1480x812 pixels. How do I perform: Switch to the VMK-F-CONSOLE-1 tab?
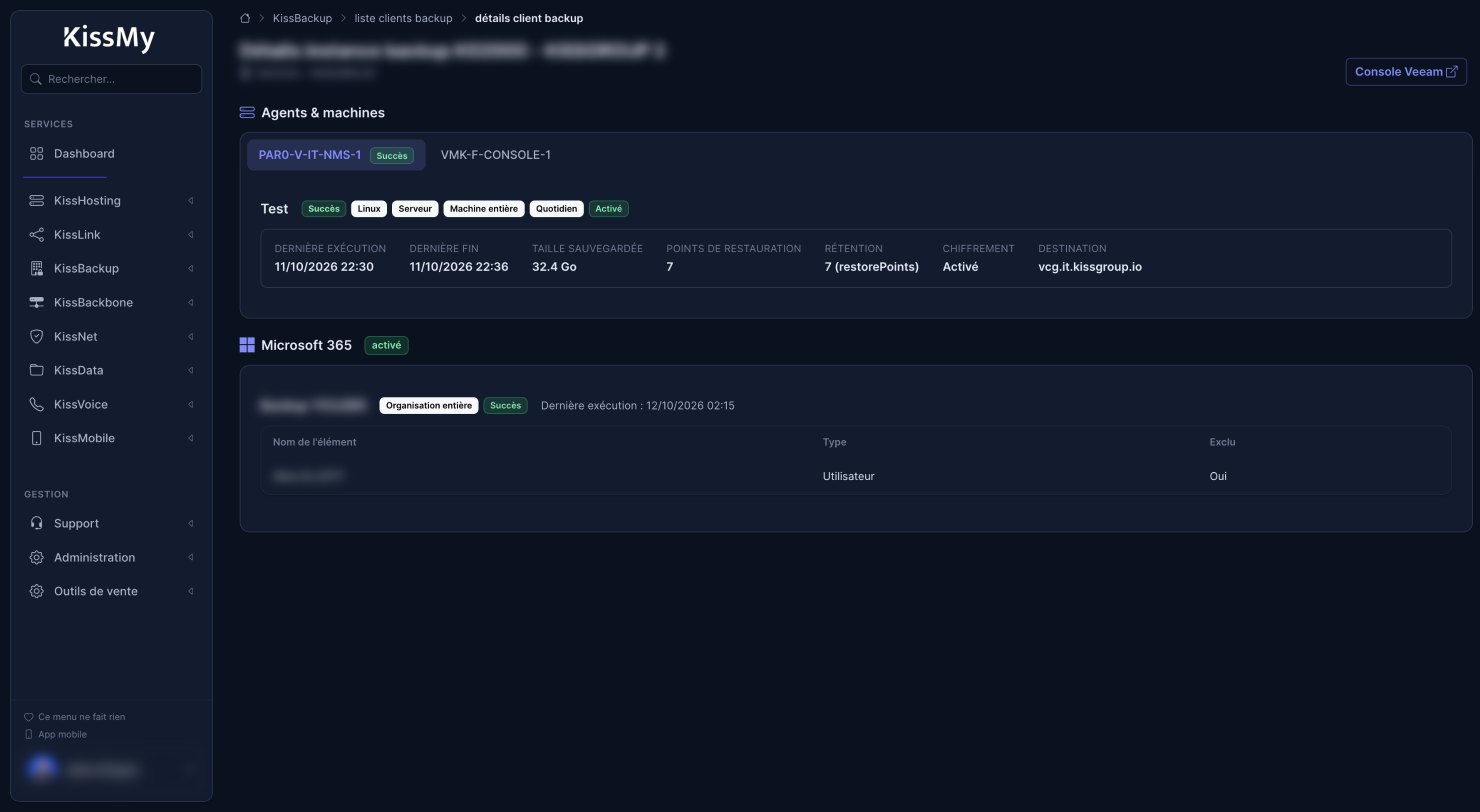496,155
